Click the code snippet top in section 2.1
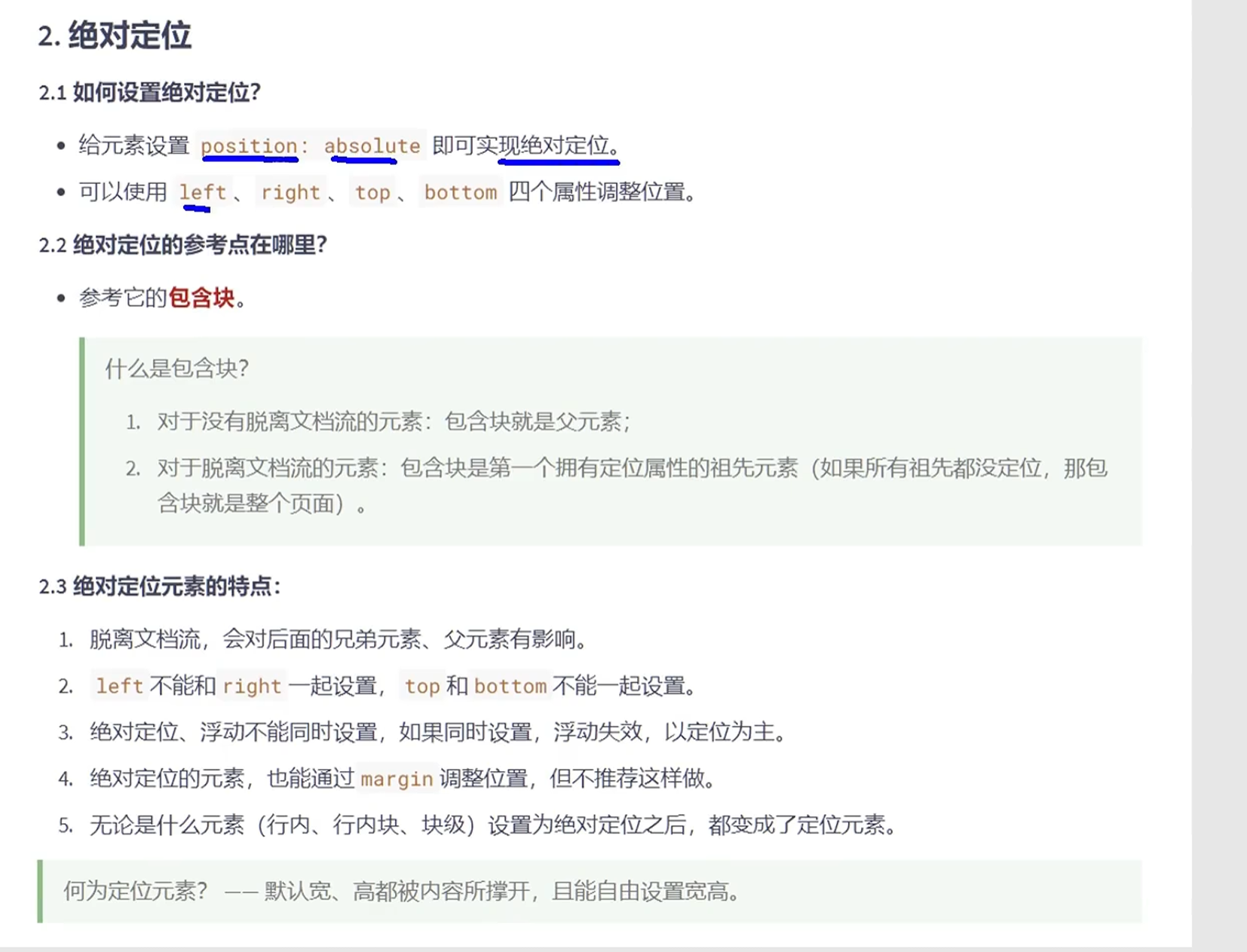The image size is (1247, 952). (x=372, y=192)
